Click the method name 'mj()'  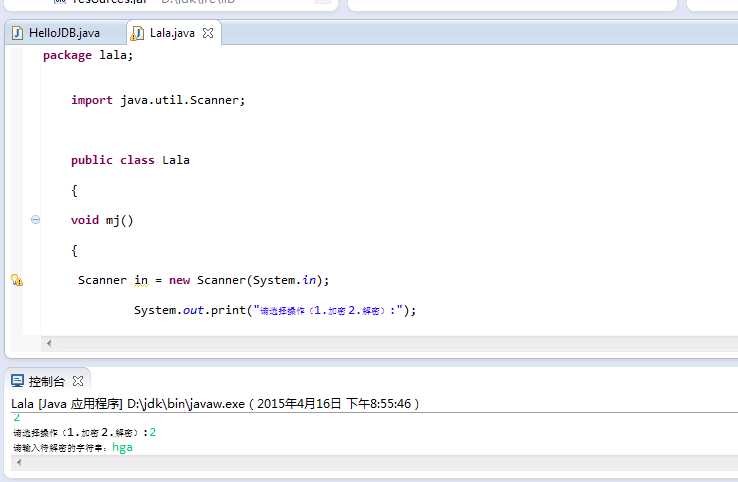click(120, 220)
